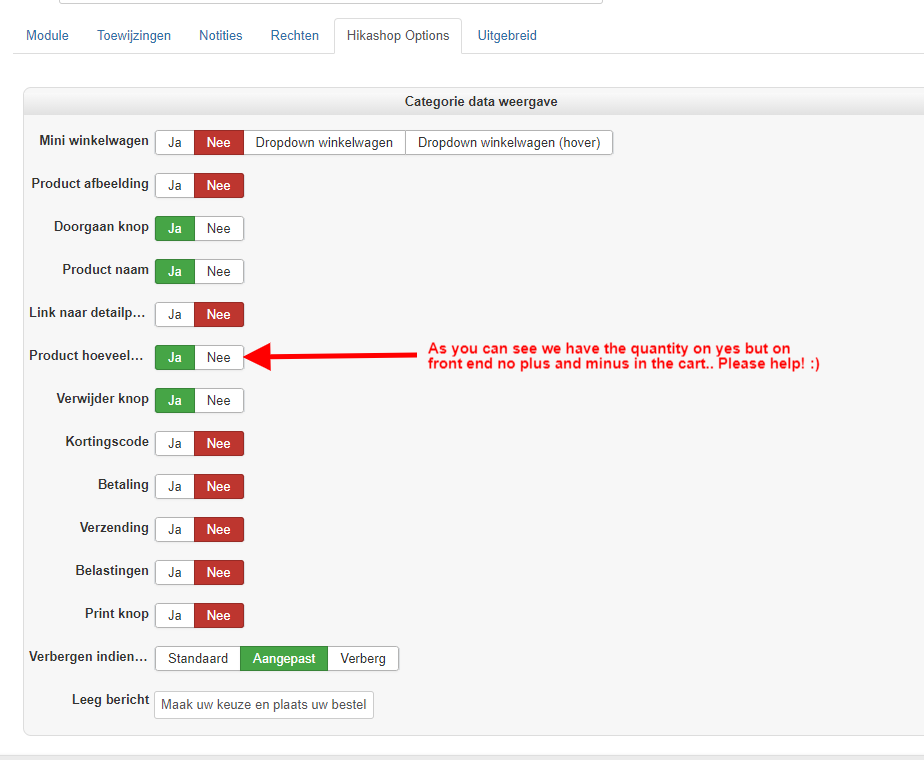Set Product hoeveel... to Ja
This screenshot has height=760, width=924.
tap(175, 358)
